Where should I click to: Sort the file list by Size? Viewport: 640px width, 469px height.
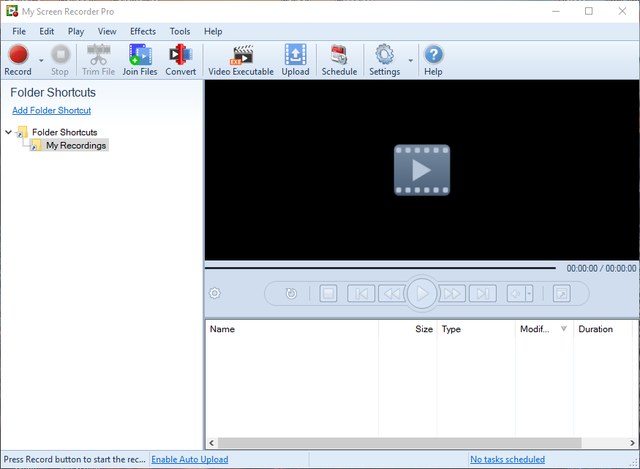coord(407,329)
